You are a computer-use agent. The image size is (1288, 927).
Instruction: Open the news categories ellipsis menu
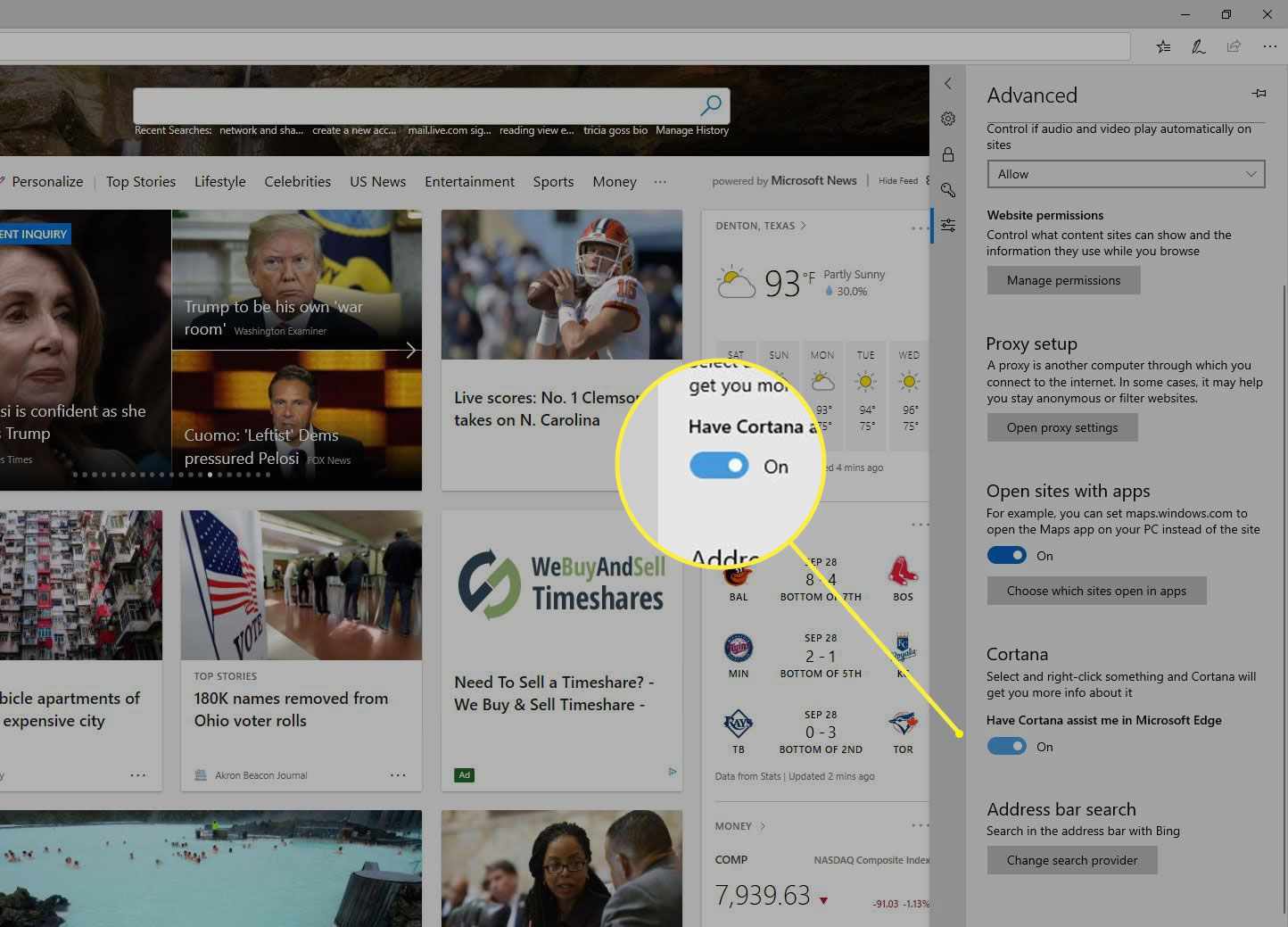click(660, 182)
